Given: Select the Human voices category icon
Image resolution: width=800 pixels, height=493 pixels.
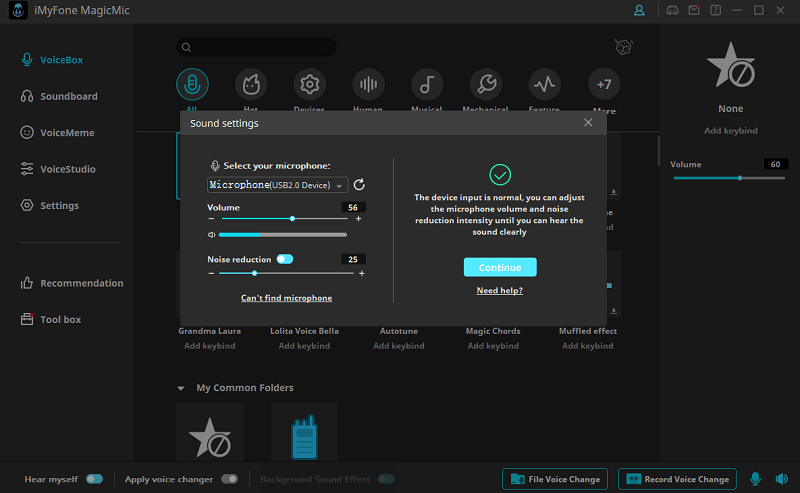Looking at the screenshot, I should coord(368,84).
